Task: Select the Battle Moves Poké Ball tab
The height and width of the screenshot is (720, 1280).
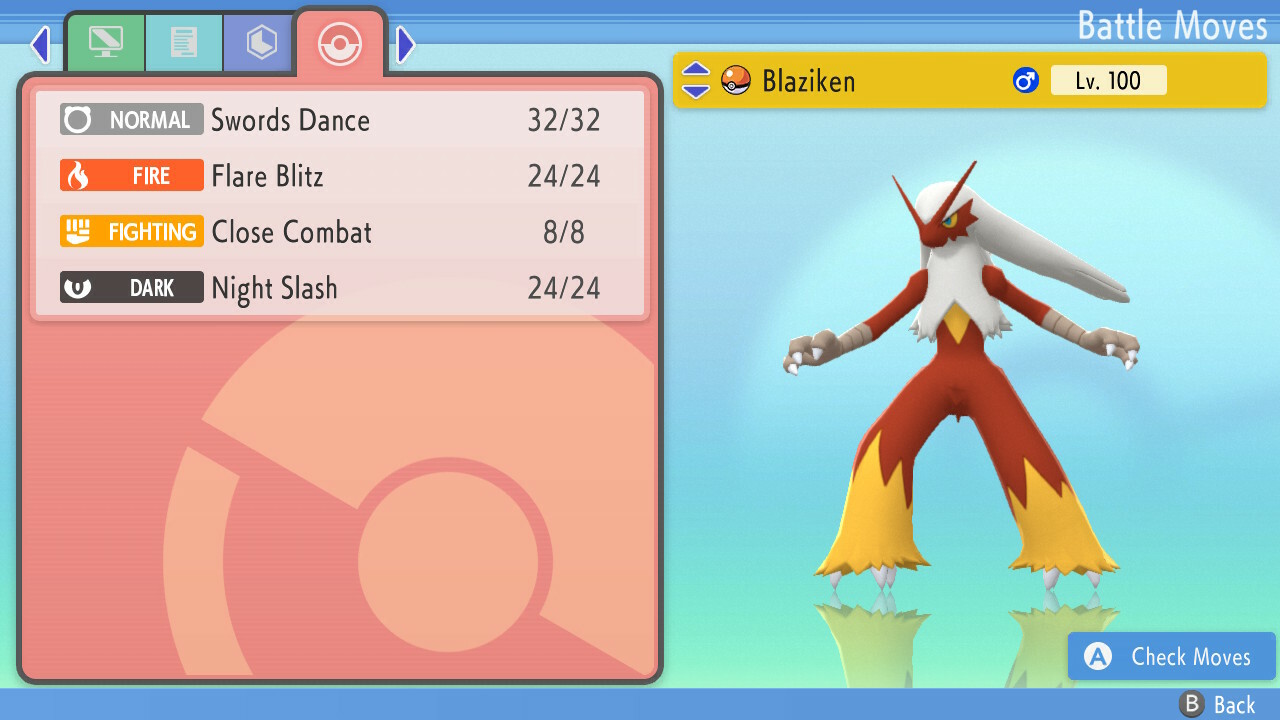Action: [339, 44]
